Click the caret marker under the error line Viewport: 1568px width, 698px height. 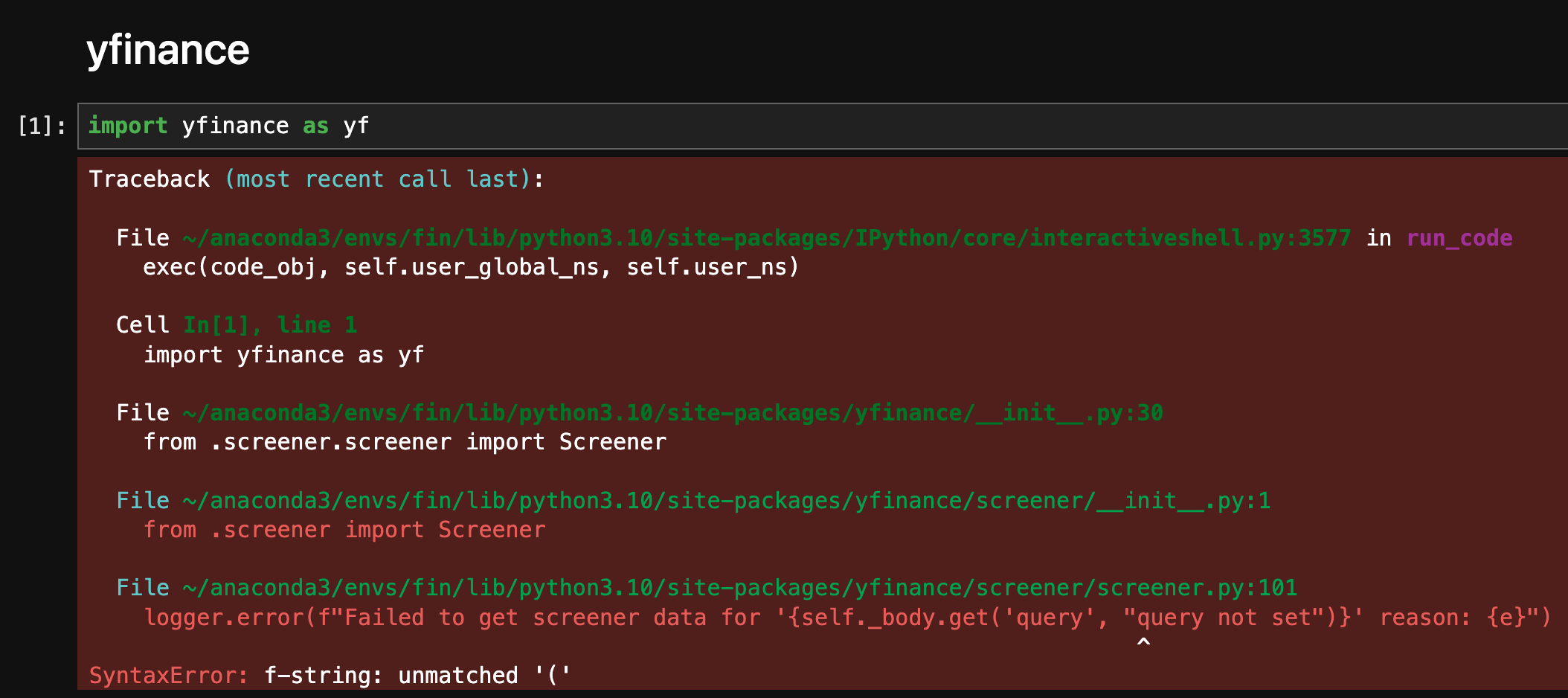(1144, 641)
